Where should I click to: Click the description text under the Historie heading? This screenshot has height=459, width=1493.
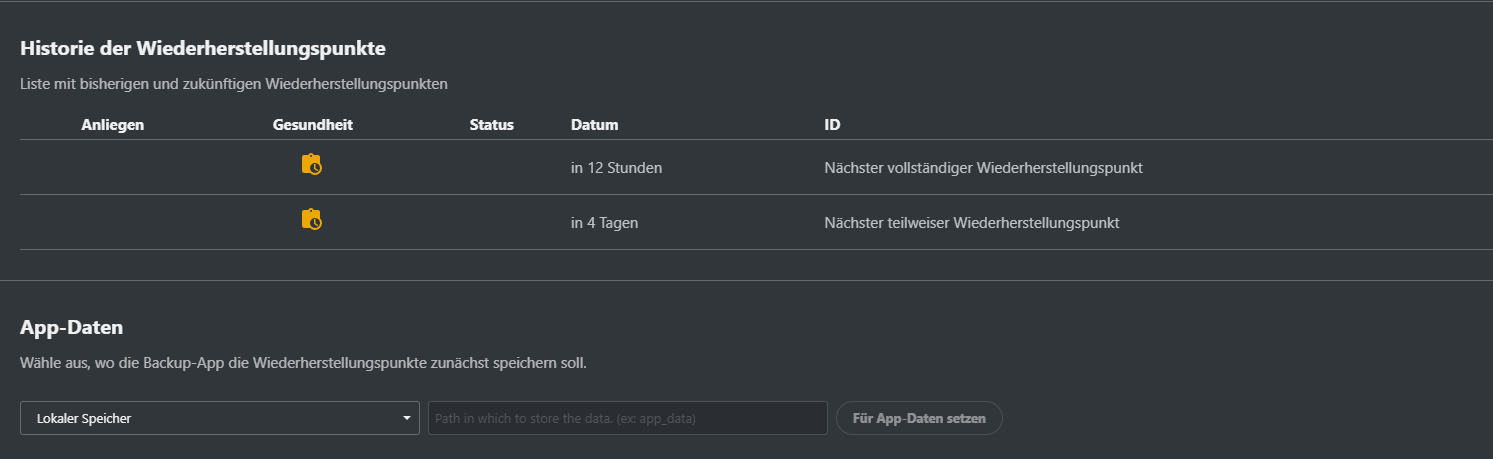[234, 84]
